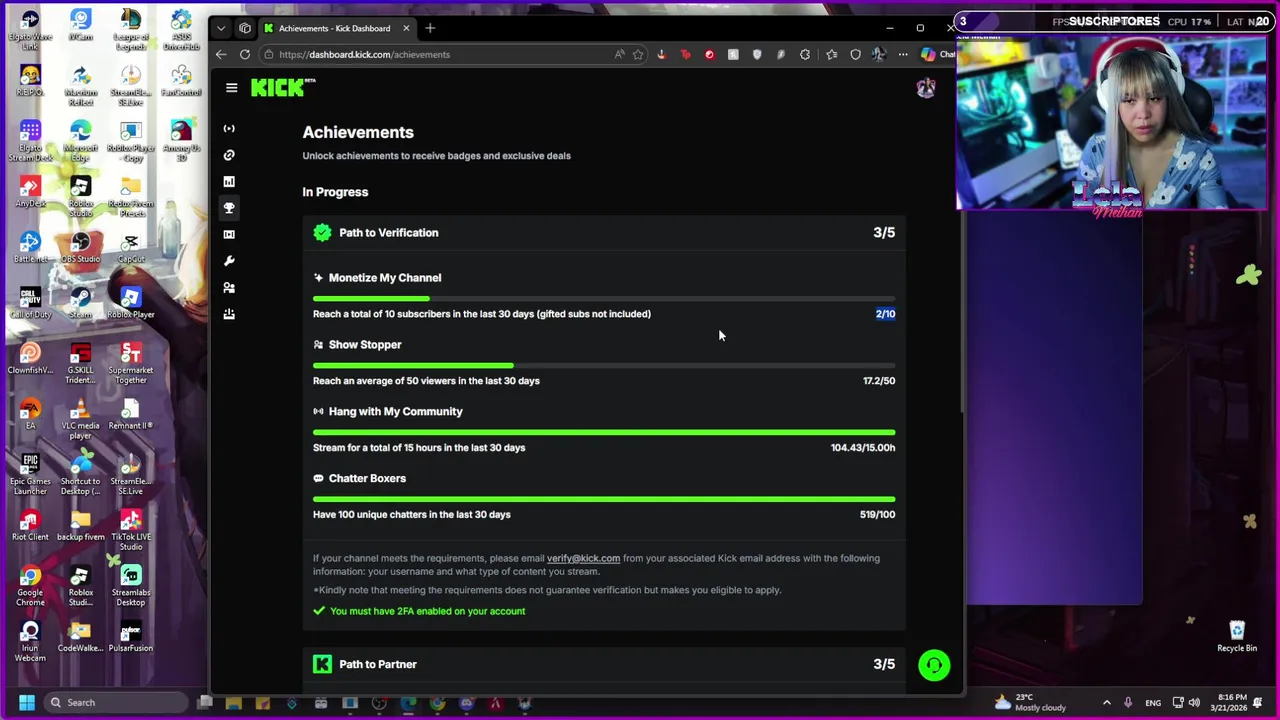Click the highlighted 2/10 subscriber count

pos(885,314)
